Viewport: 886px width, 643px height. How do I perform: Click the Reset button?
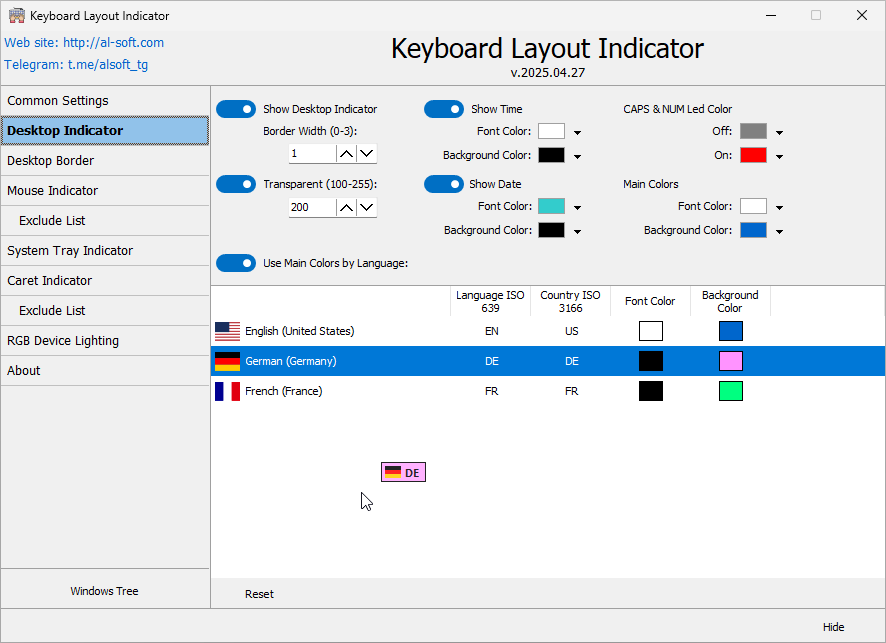tap(259, 593)
